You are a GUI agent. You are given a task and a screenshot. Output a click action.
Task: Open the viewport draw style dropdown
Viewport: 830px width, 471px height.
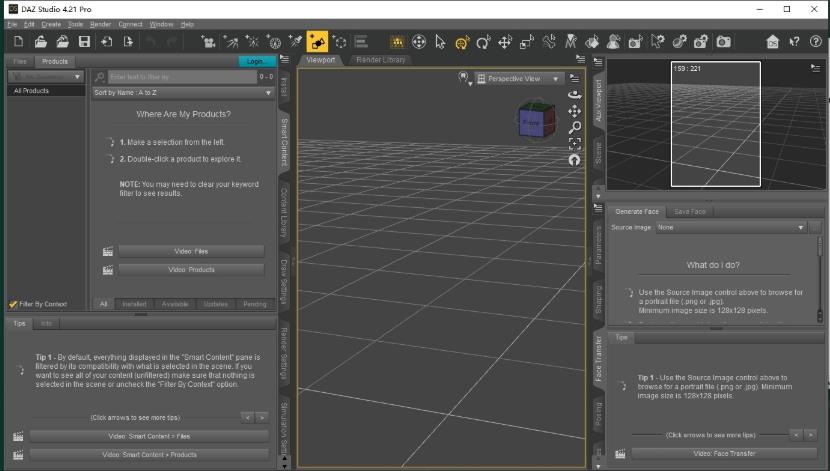click(465, 78)
